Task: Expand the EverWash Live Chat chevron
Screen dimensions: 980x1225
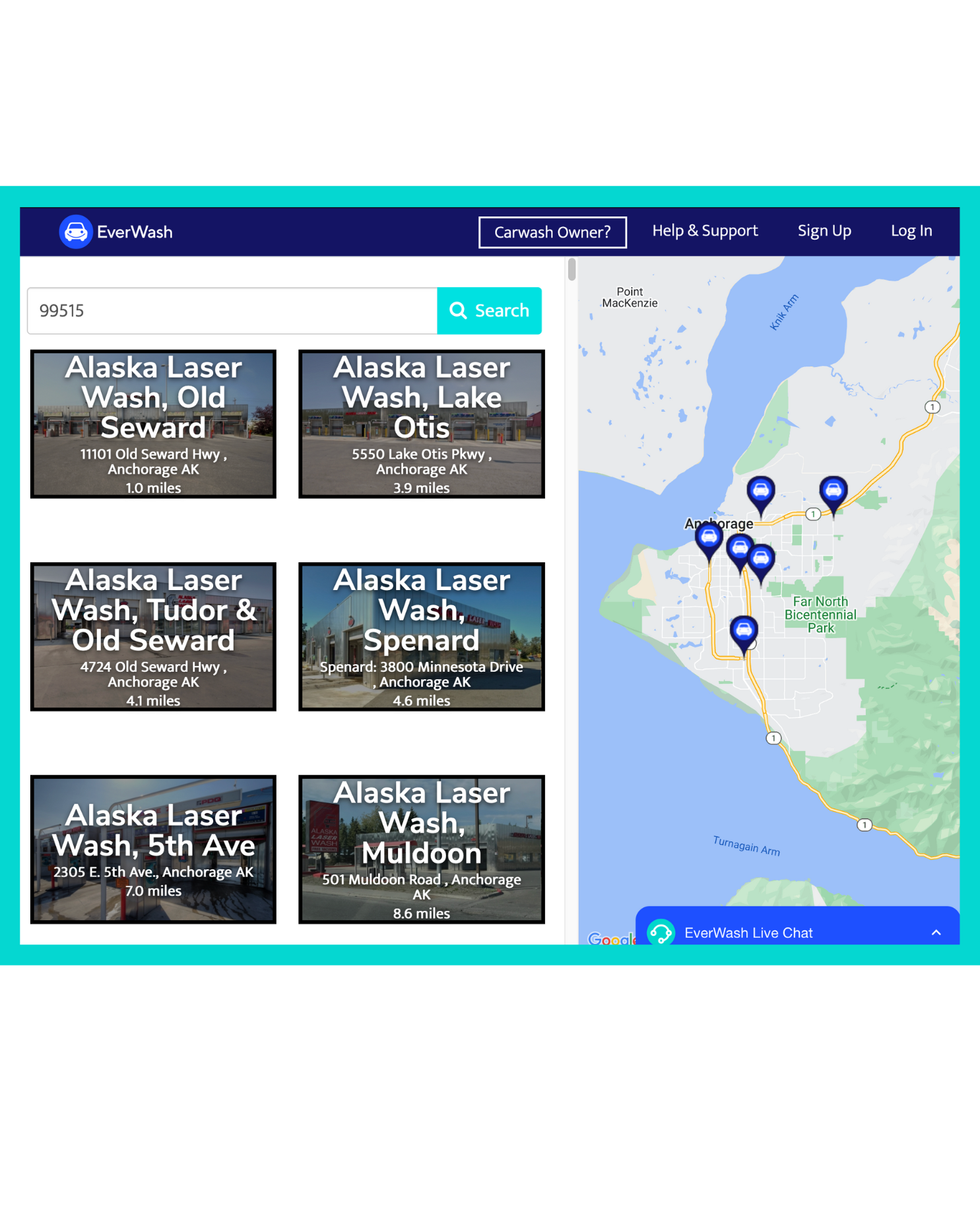Action: pyautogui.click(x=936, y=933)
